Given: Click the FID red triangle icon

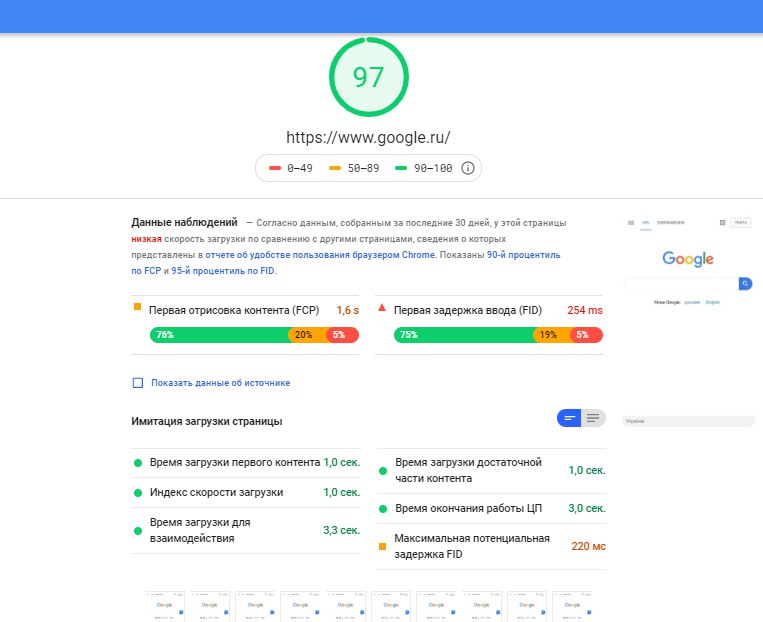Looking at the screenshot, I should [382, 307].
